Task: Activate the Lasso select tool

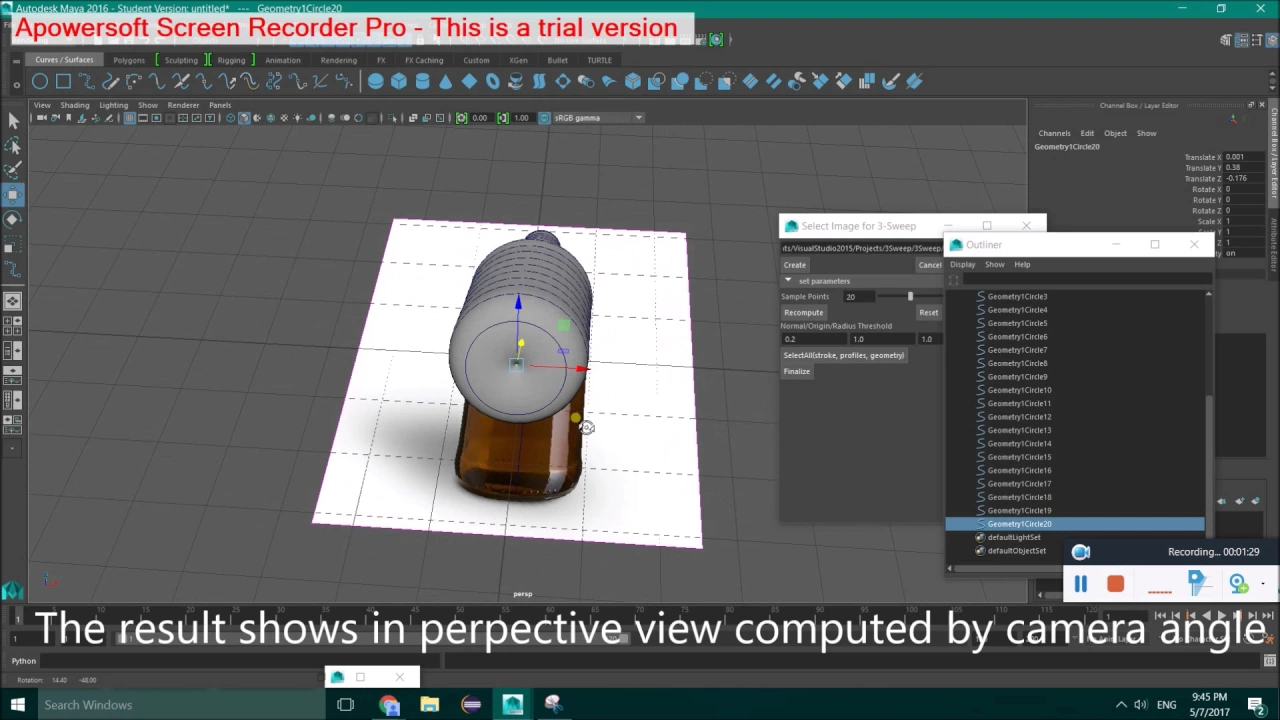Action: tap(13, 146)
